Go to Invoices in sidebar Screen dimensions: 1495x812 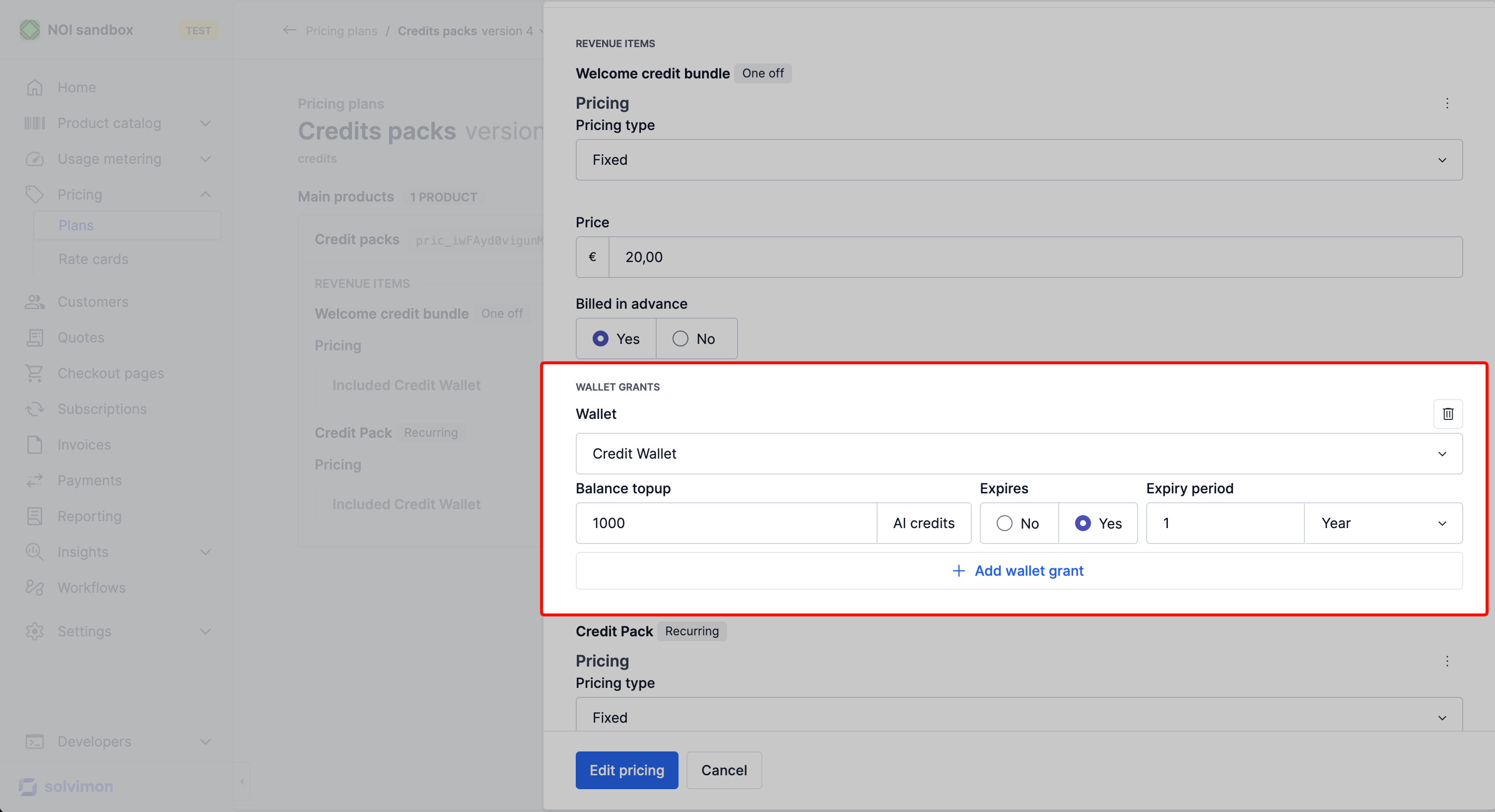tap(84, 445)
